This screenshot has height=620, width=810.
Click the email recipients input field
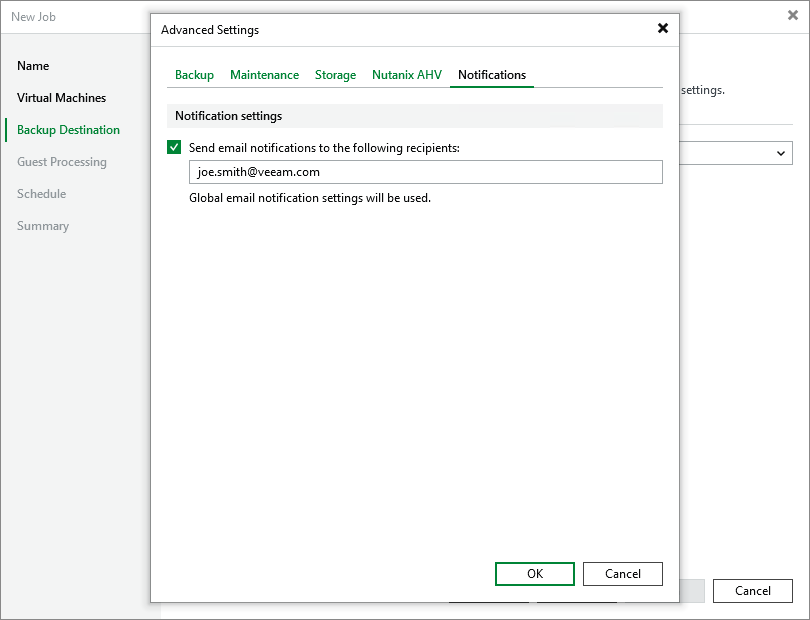click(x=425, y=172)
